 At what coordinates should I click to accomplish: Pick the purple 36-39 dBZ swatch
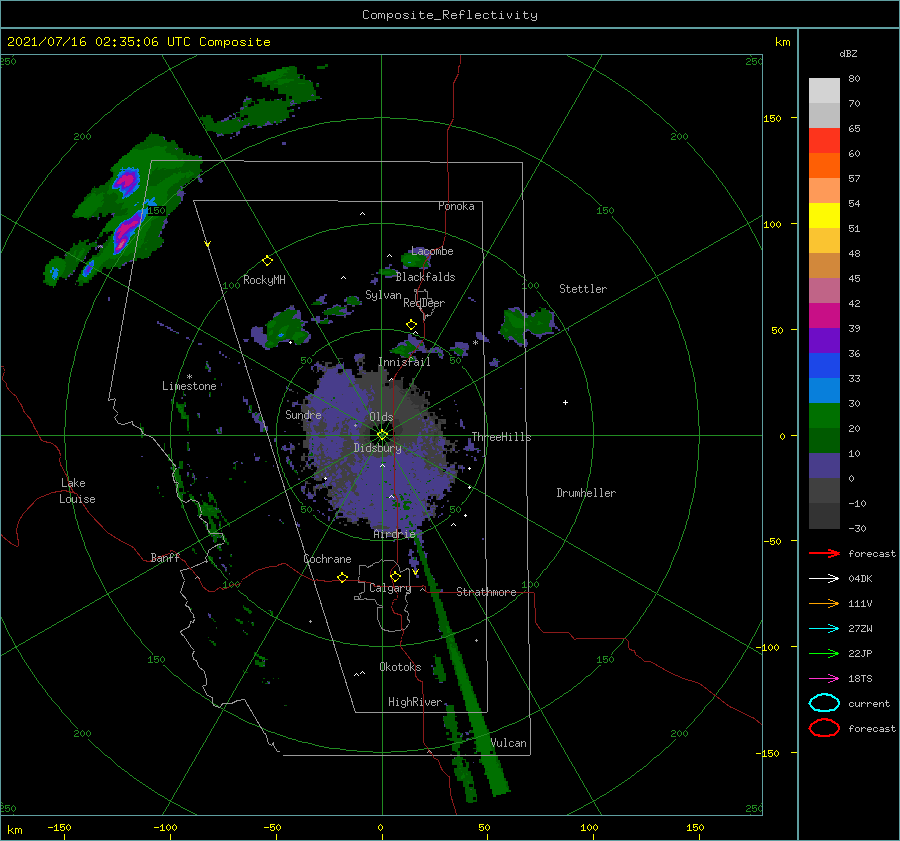(x=824, y=341)
